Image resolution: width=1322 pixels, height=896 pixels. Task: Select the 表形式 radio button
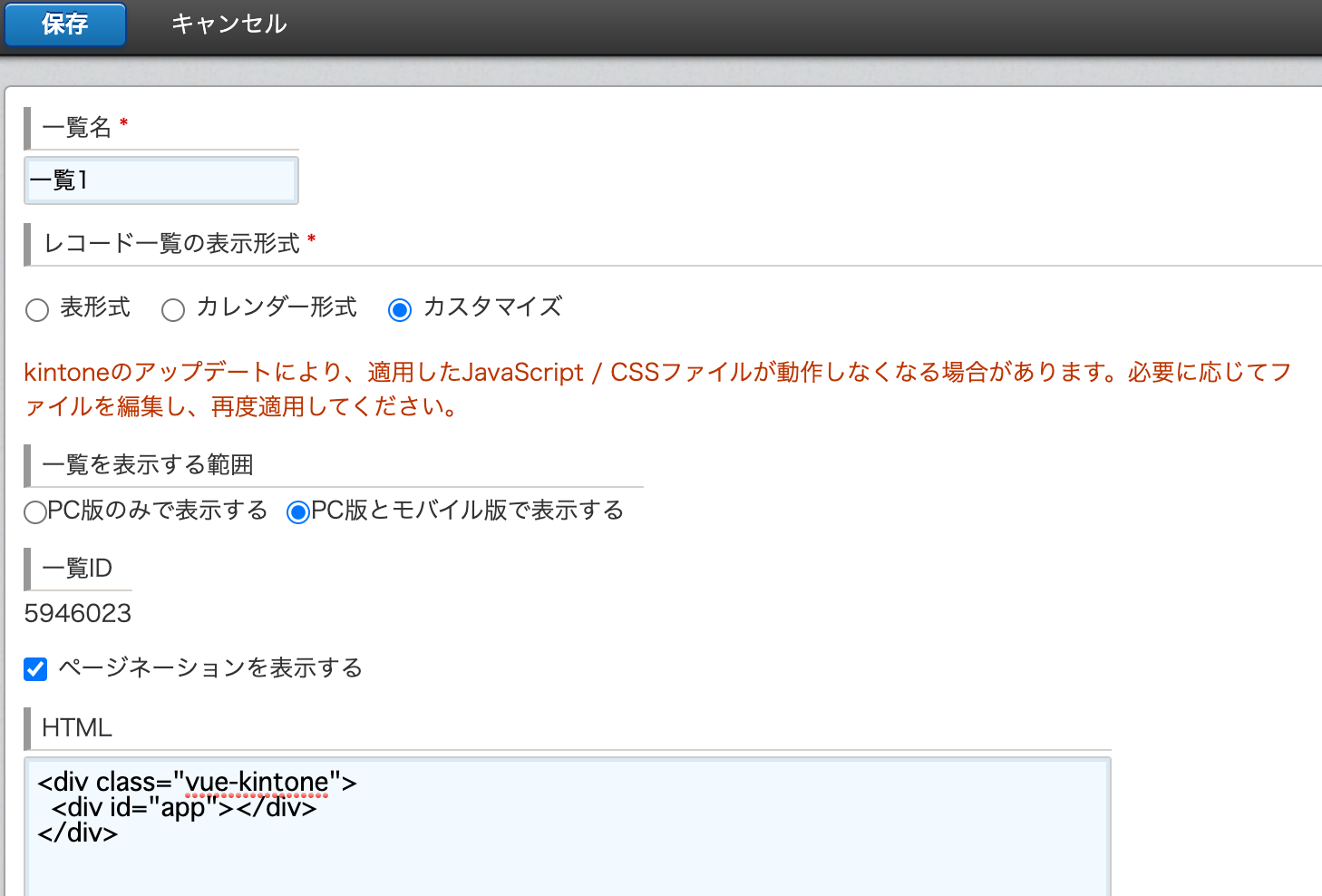[37, 310]
